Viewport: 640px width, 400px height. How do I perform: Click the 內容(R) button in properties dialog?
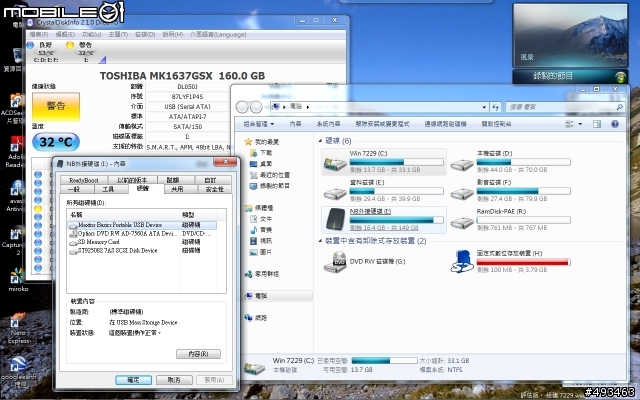coord(198,354)
